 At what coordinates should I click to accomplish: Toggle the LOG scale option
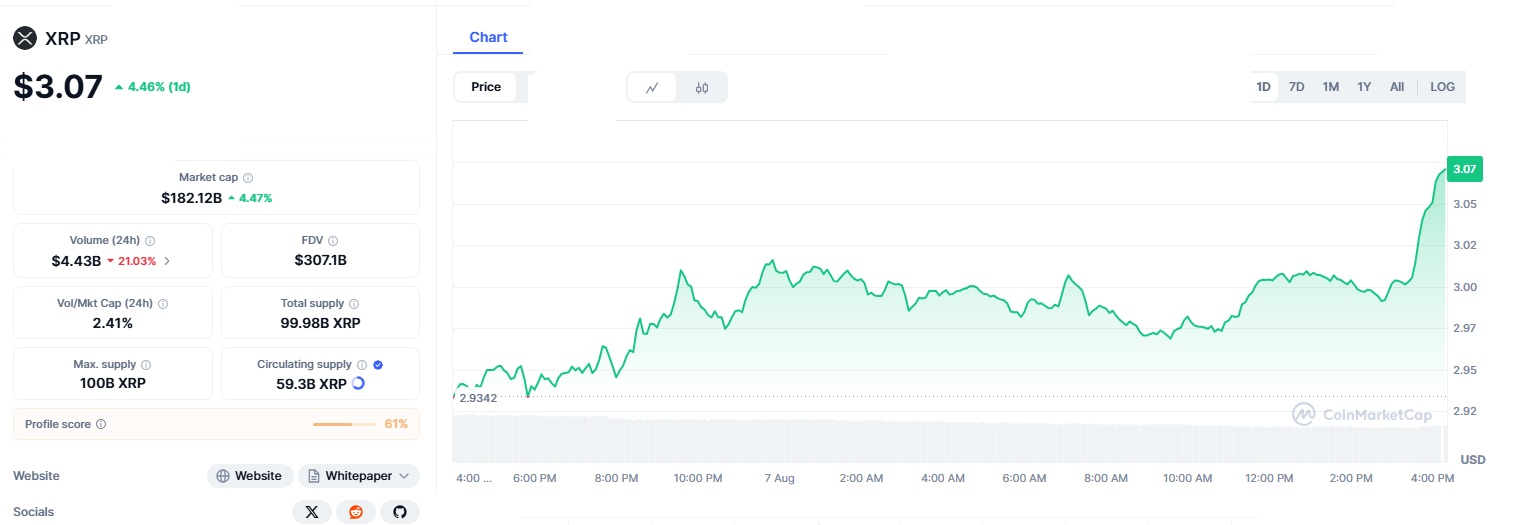coord(1443,87)
